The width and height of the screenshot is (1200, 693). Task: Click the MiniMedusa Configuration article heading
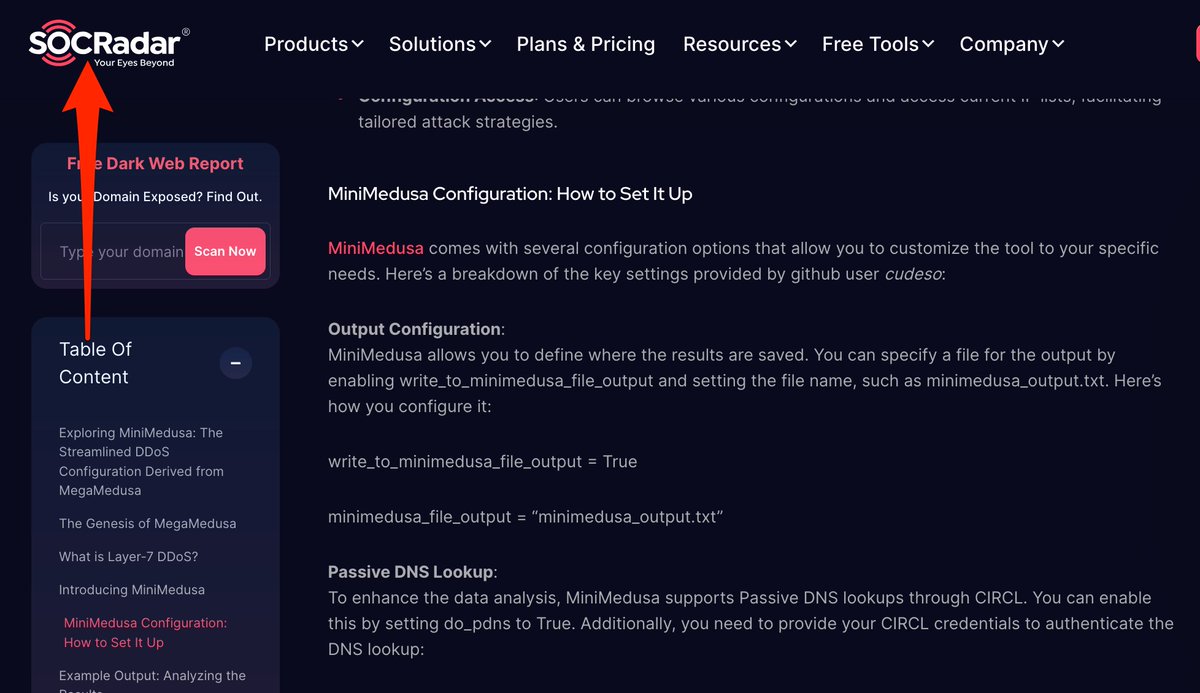coord(510,193)
